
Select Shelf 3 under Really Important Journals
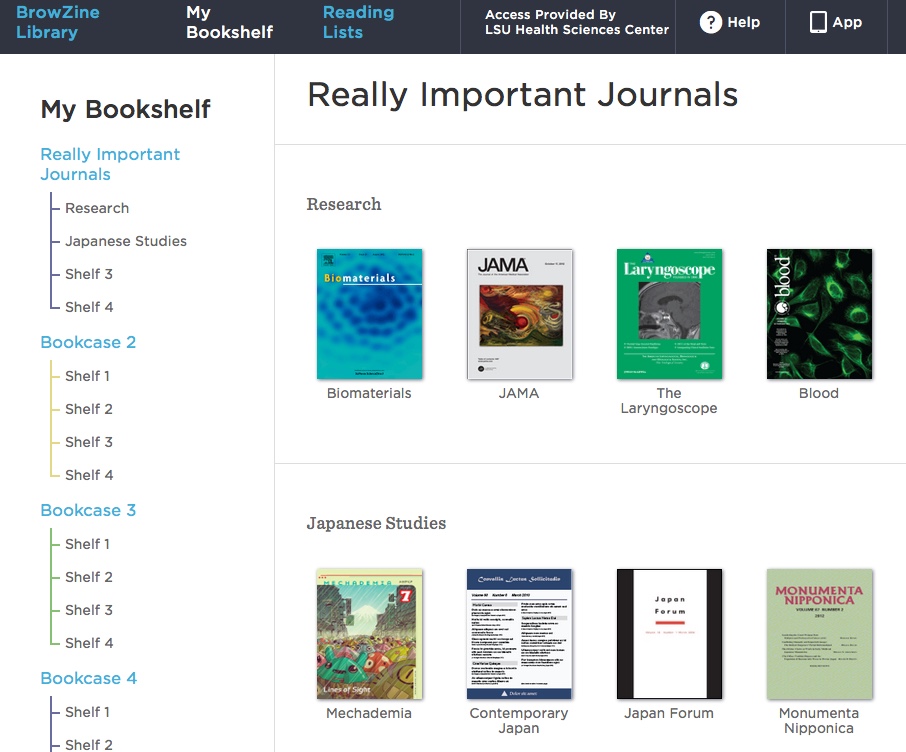coord(89,274)
